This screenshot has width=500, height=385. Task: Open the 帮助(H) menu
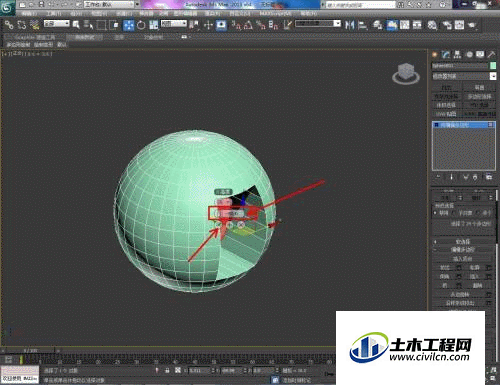click(x=309, y=14)
